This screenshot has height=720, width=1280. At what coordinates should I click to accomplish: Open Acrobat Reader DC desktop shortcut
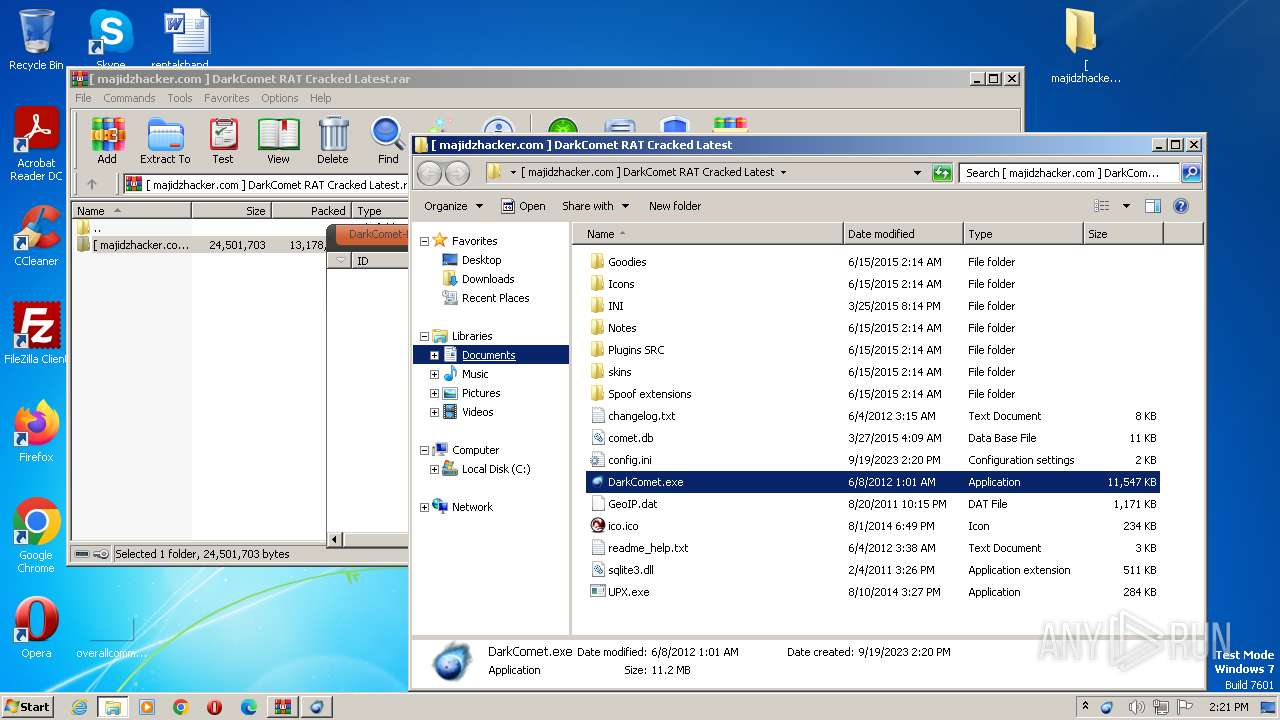36,145
